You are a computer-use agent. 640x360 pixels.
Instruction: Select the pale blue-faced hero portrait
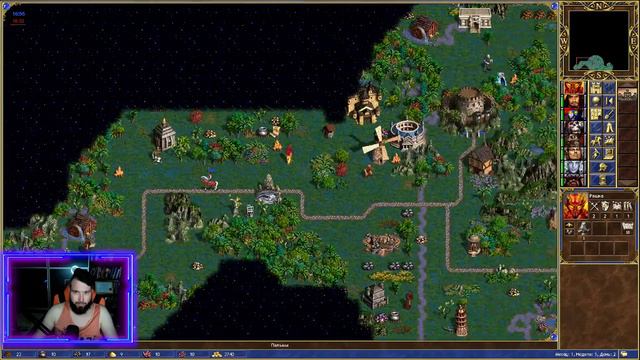[574, 167]
